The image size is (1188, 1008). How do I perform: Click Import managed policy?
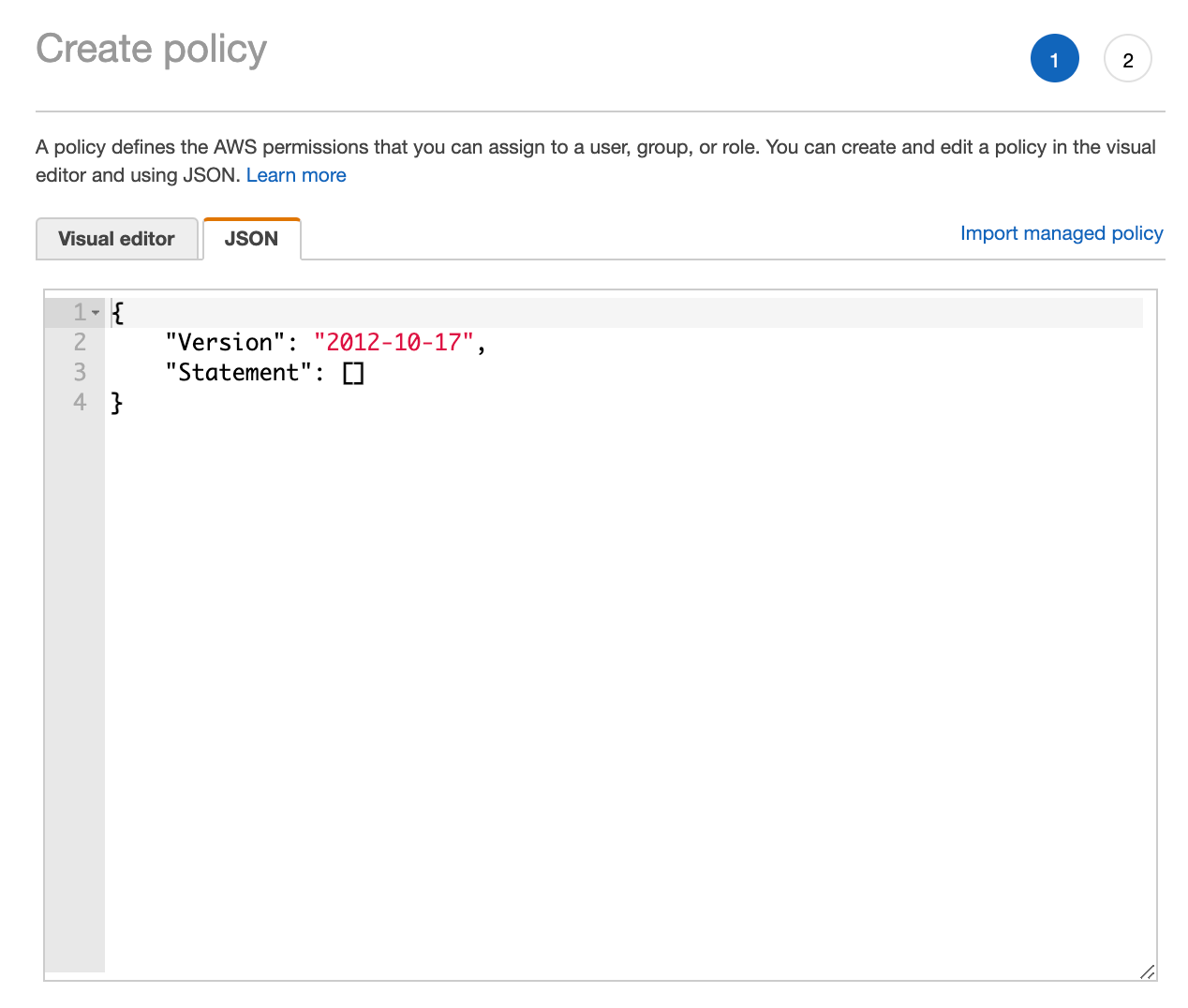1061,233
